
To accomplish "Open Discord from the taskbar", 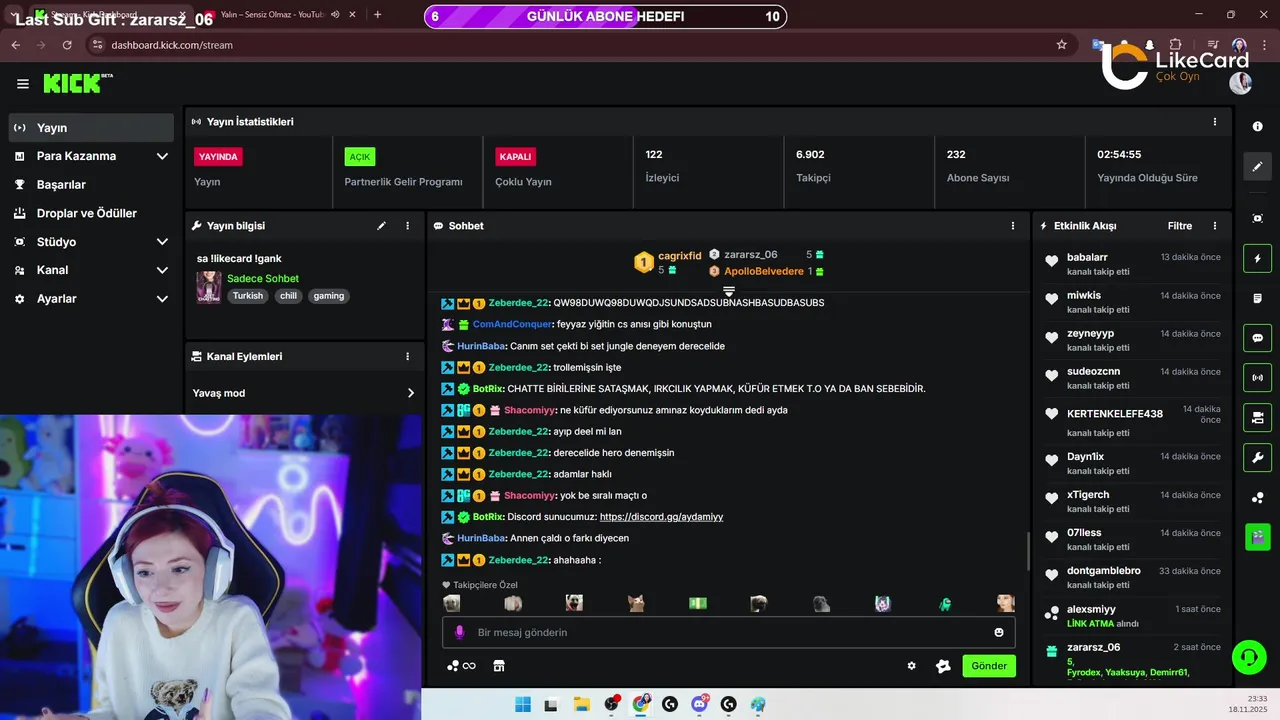I will 699,704.
